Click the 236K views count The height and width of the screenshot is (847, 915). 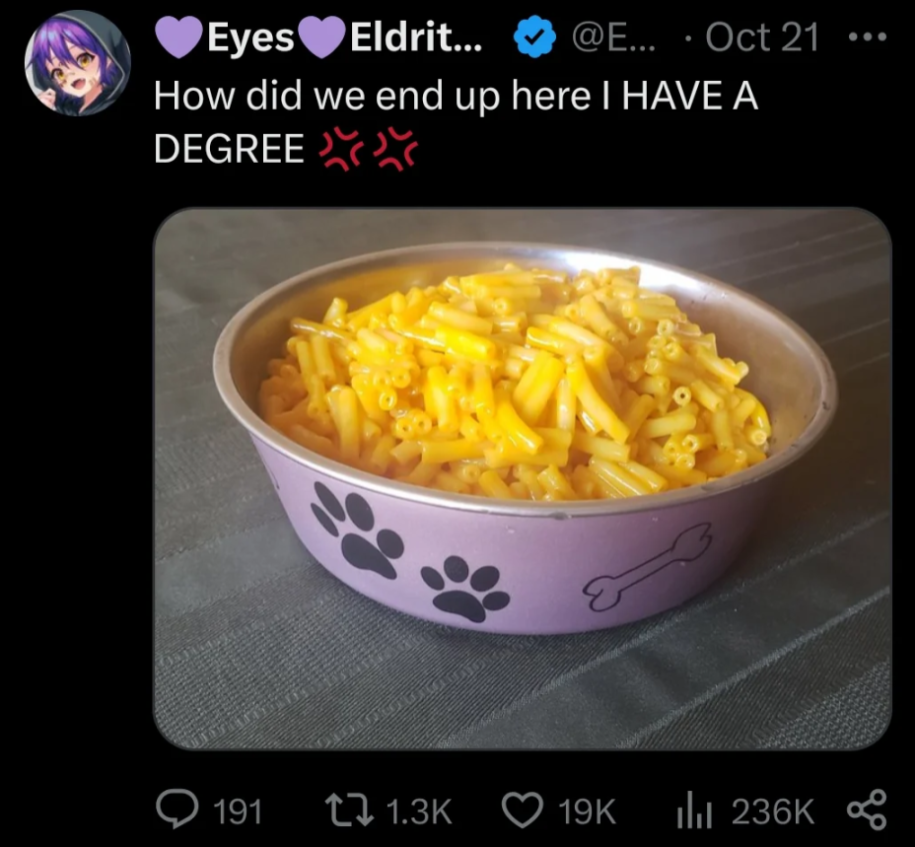[772, 811]
